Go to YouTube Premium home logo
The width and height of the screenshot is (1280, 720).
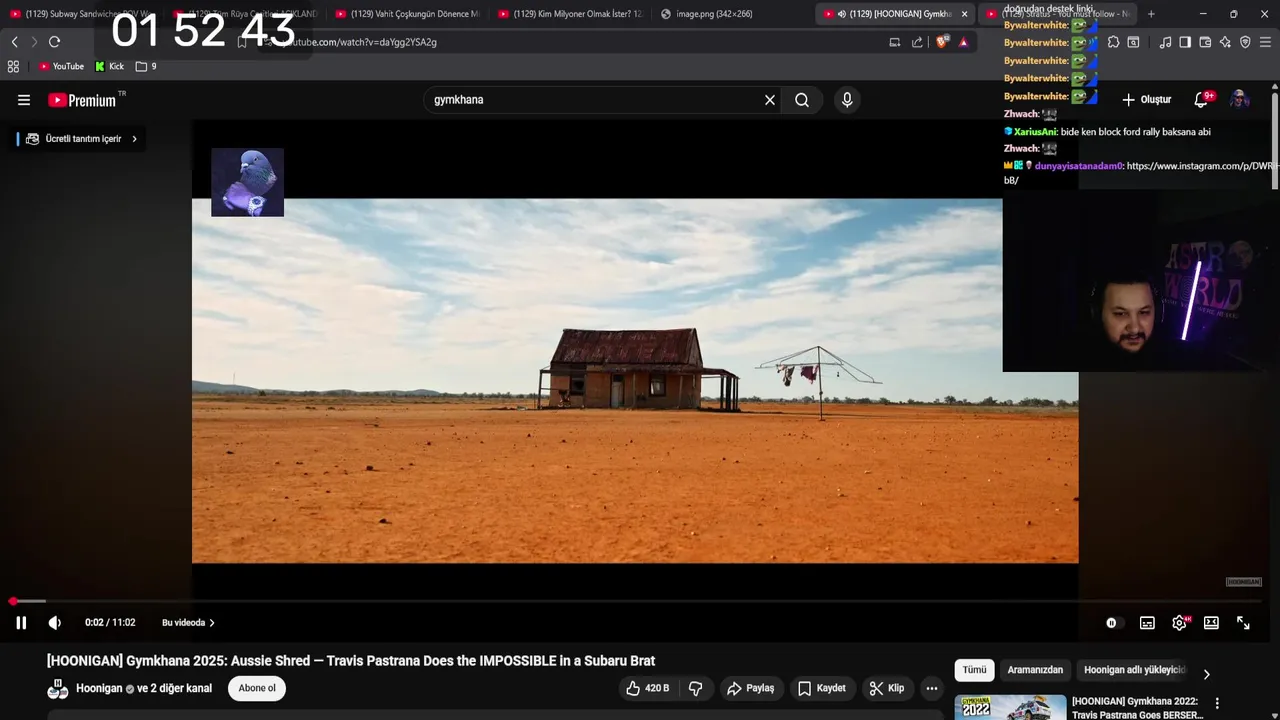pos(84,100)
